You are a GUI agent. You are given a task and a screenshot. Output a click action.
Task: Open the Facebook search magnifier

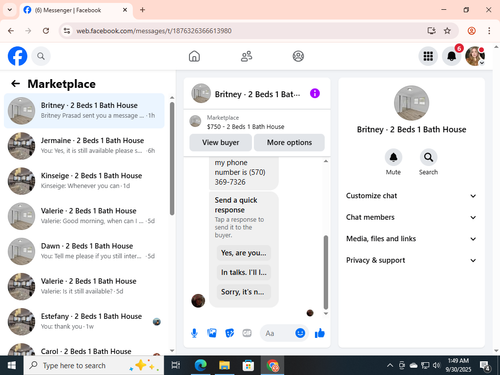(x=41, y=56)
